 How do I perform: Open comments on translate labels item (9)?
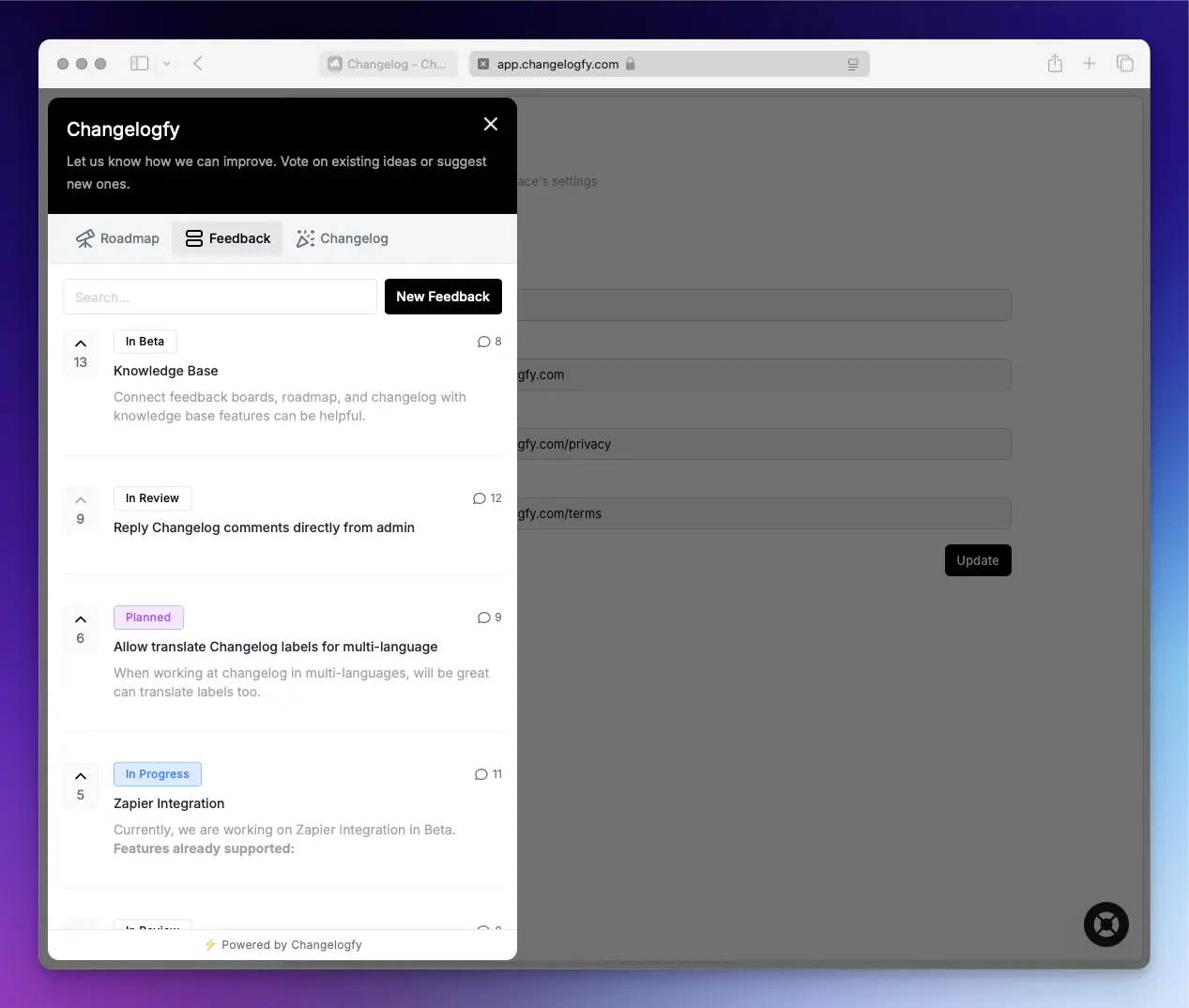point(489,618)
